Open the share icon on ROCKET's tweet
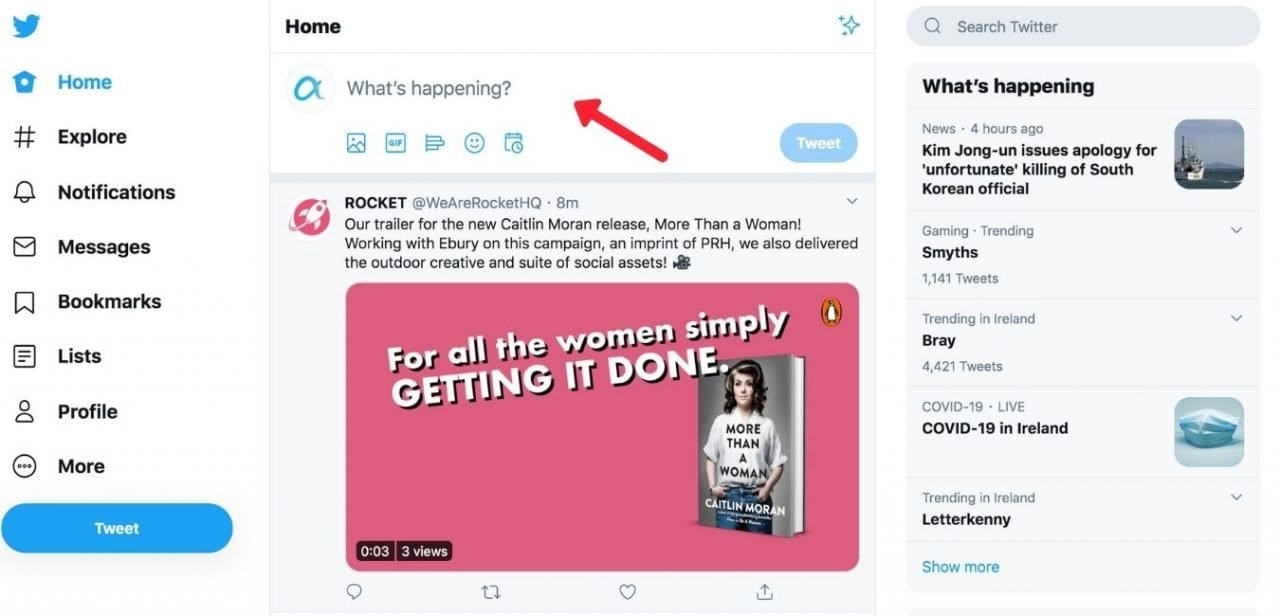 point(763,591)
